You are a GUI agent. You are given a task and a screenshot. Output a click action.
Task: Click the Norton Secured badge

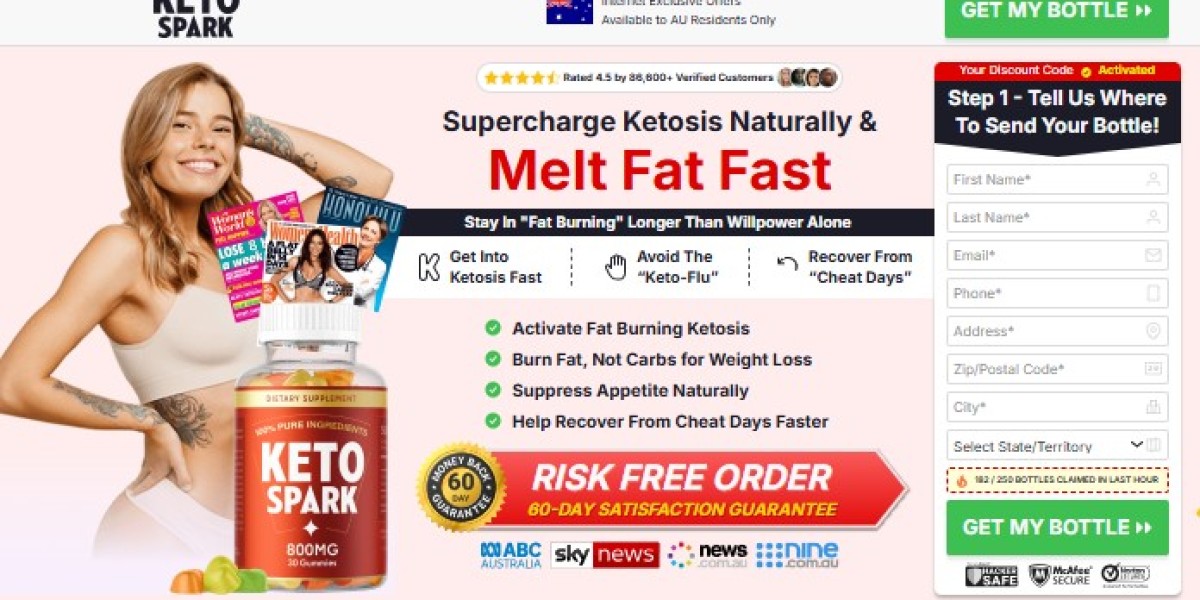pos(1125,575)
